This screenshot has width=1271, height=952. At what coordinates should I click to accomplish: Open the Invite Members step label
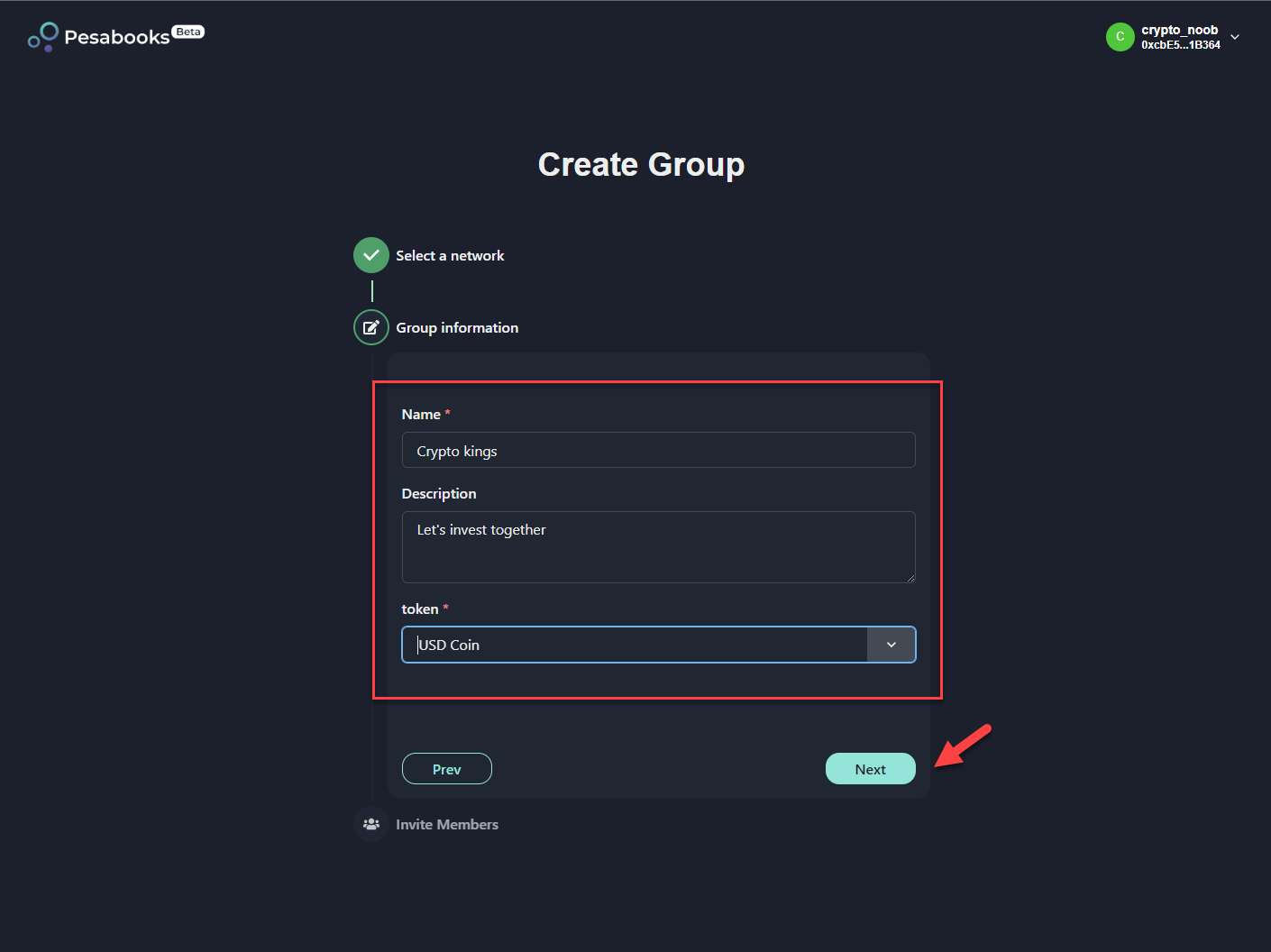447,824
